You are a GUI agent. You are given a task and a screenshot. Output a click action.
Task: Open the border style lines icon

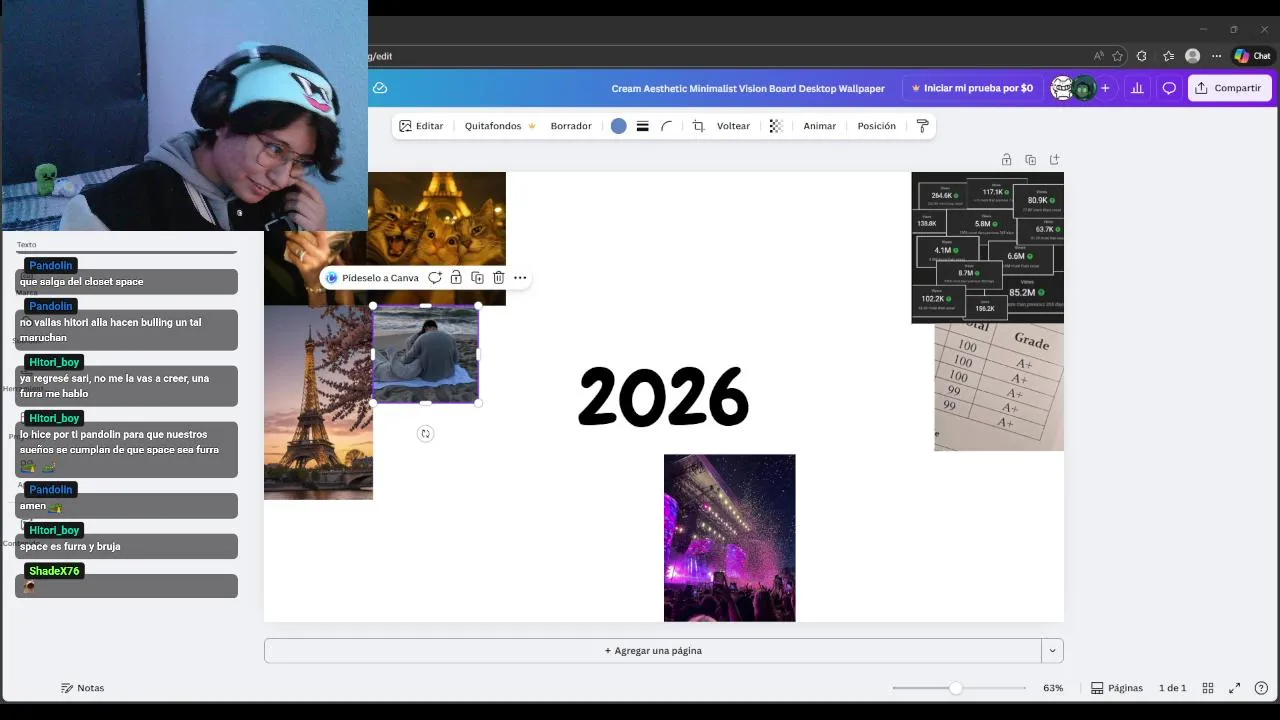click(642, 126)
